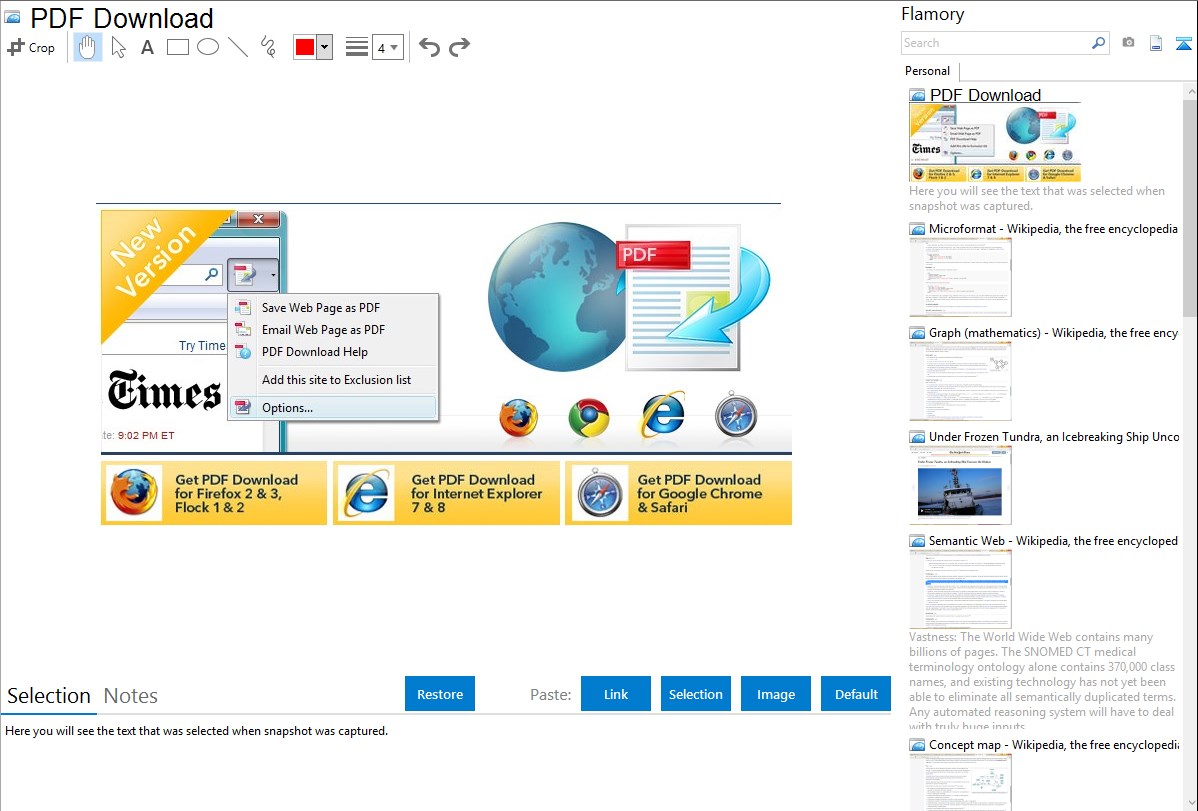Click the line thickness icon

tap(356, 47)
